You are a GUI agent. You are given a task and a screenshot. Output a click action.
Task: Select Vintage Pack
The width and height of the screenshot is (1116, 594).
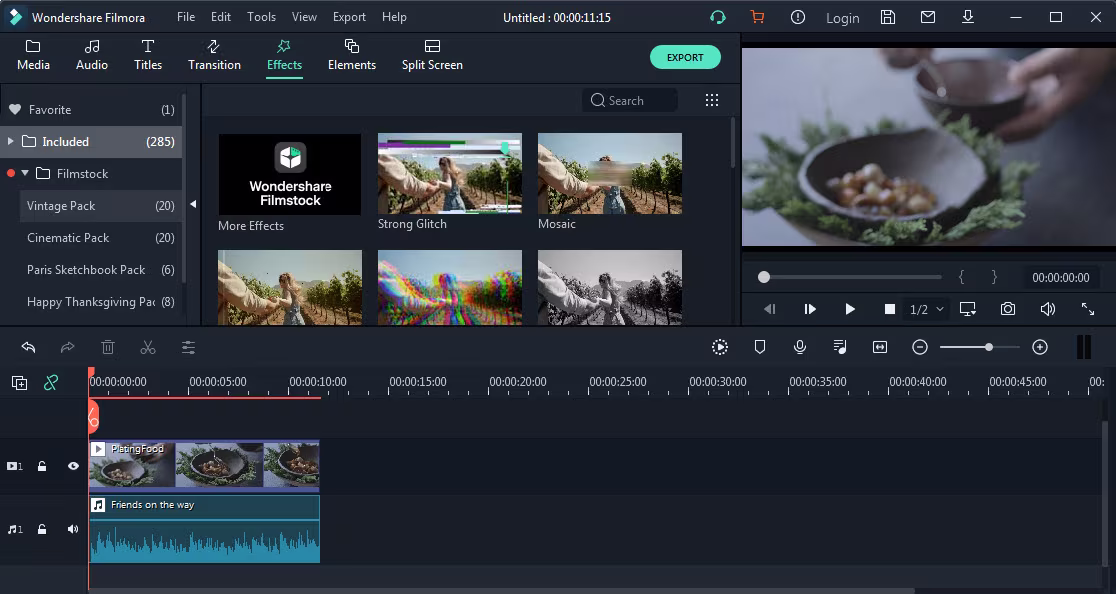100,206
